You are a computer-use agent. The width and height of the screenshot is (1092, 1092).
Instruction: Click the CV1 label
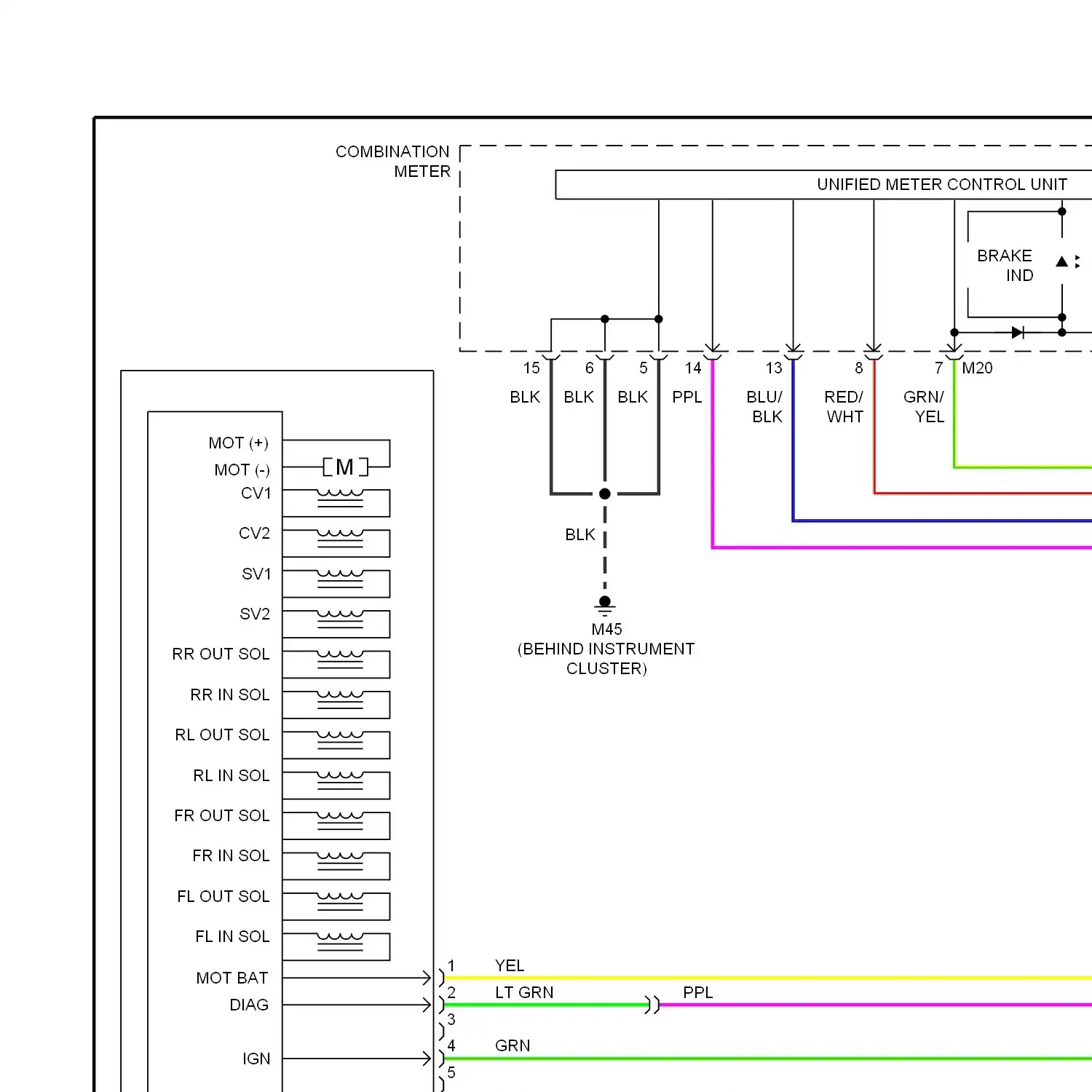256,494
